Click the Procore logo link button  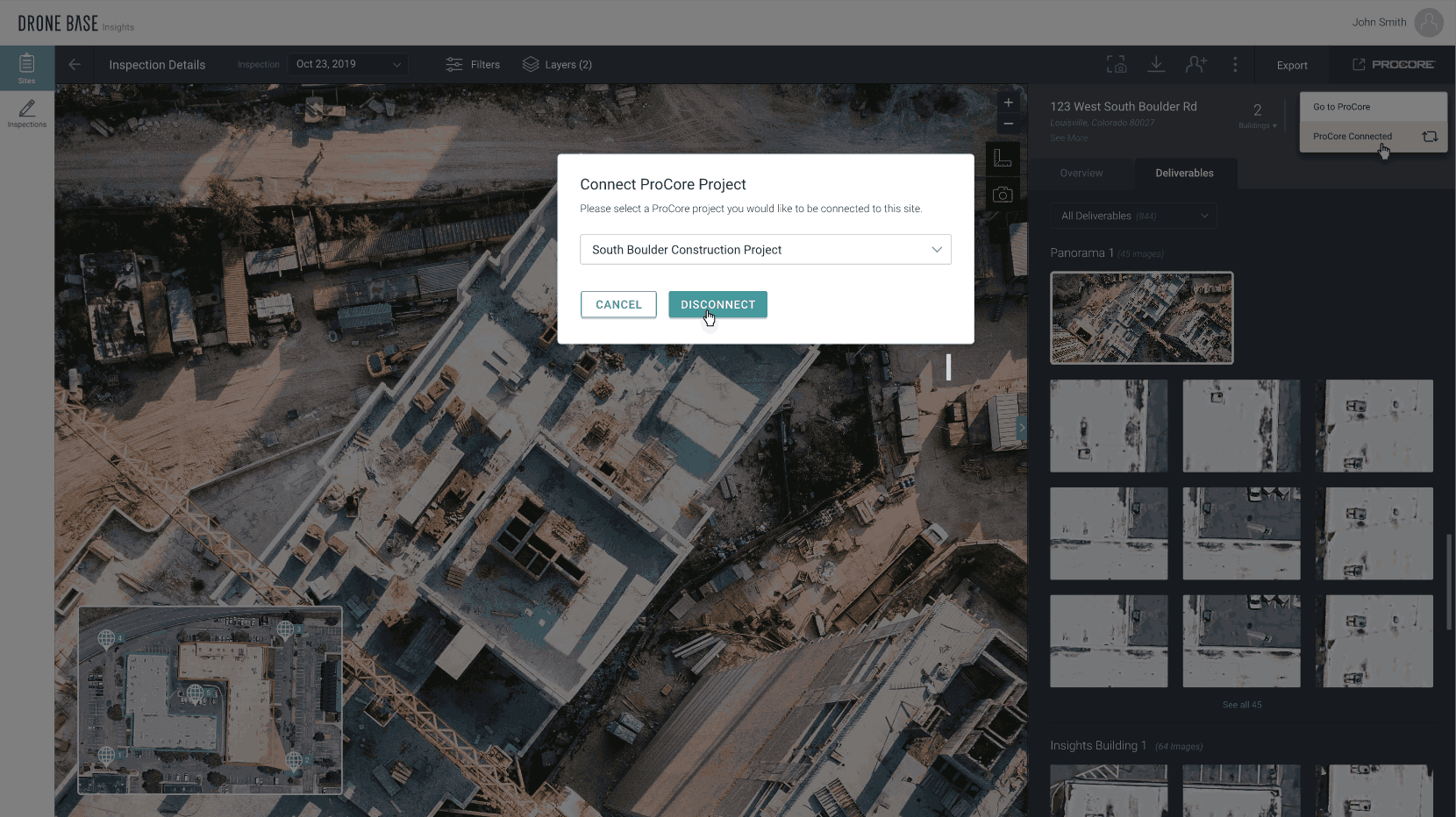(x=1393, y=65)
